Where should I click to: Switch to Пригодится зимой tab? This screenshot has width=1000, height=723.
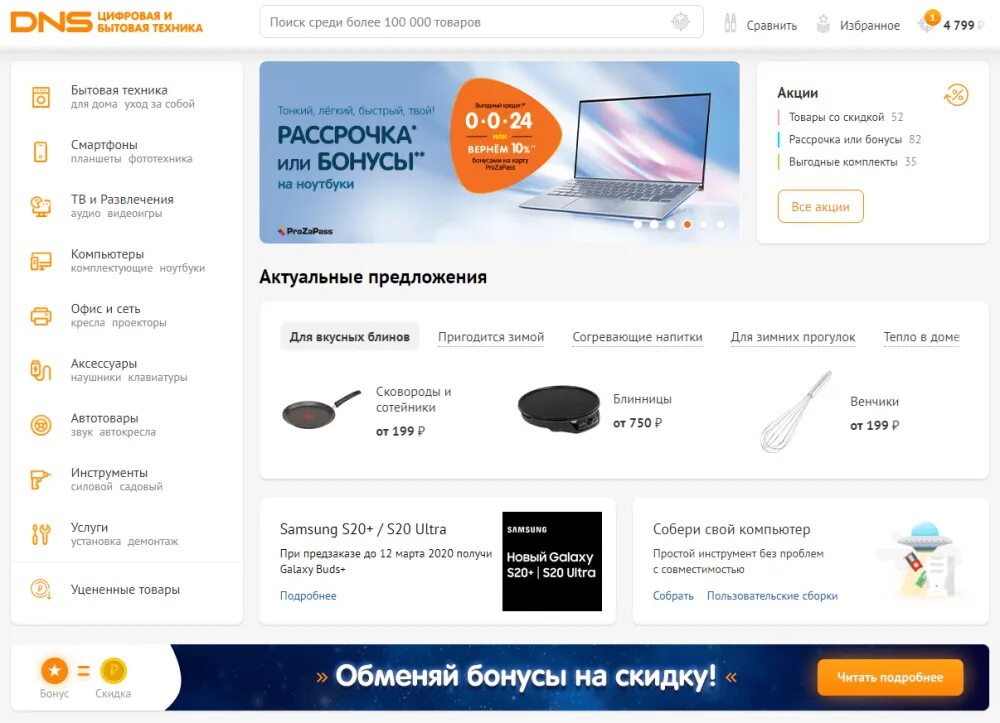(x=490, y=337)
